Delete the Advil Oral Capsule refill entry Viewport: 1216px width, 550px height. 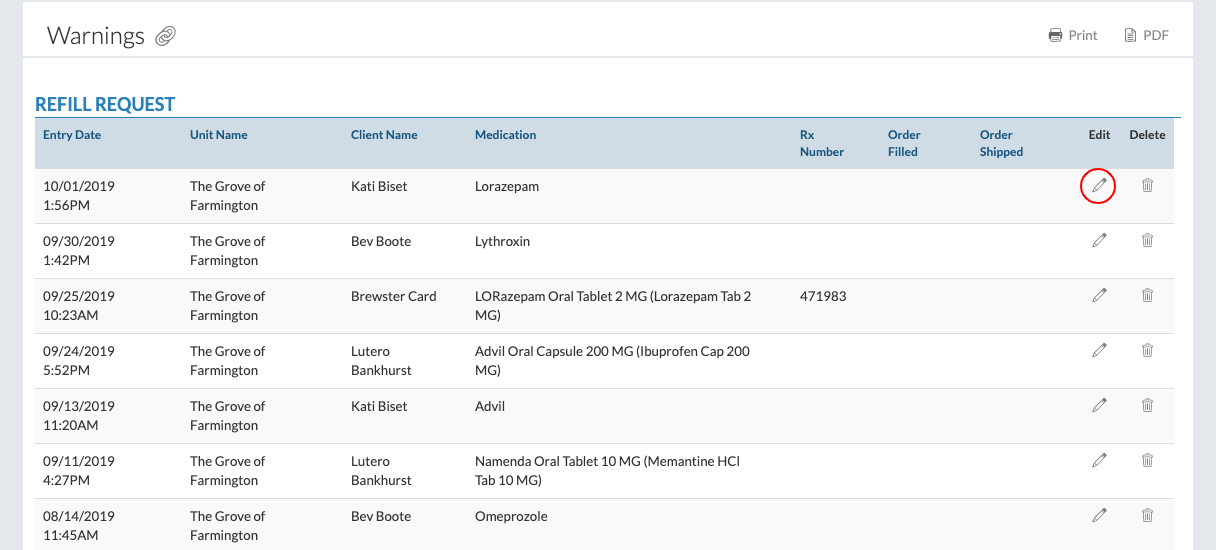(1147, 350)
